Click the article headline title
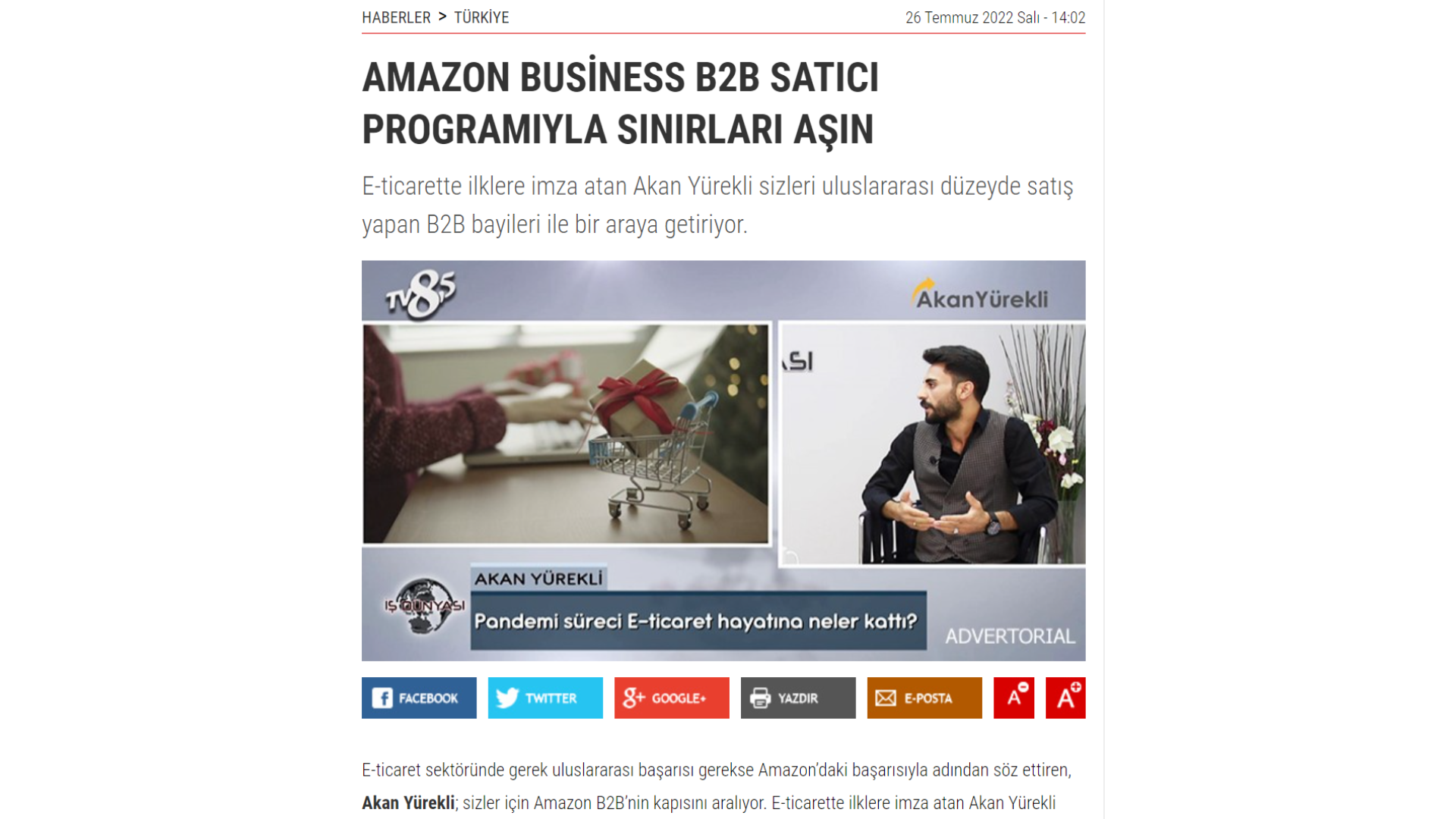This screenshot has height=819, width=1456. point(620,103)
